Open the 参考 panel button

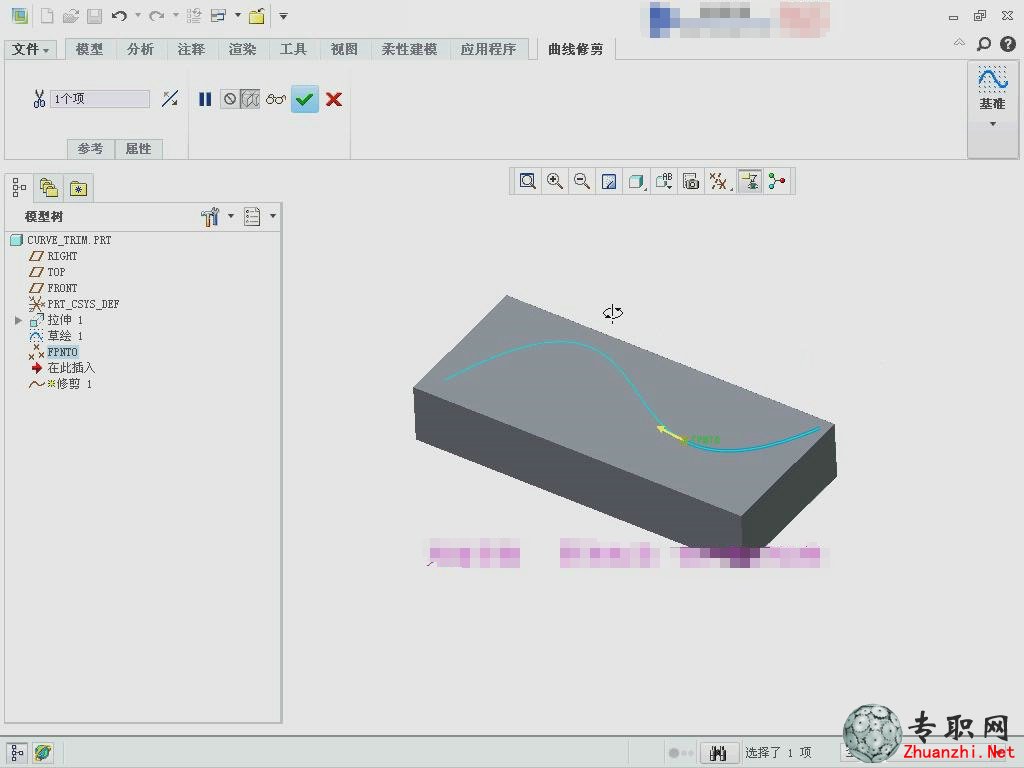tap(91, 149)
